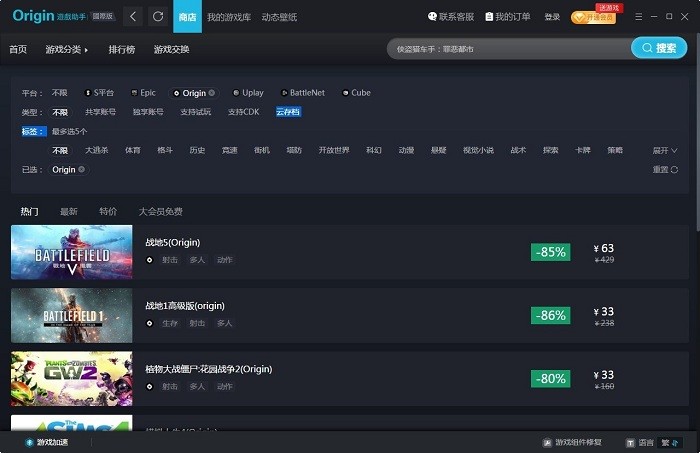This screenshot has width=700, height=453.
Task: Click the 搜索 search button
Action: point(659,48)
